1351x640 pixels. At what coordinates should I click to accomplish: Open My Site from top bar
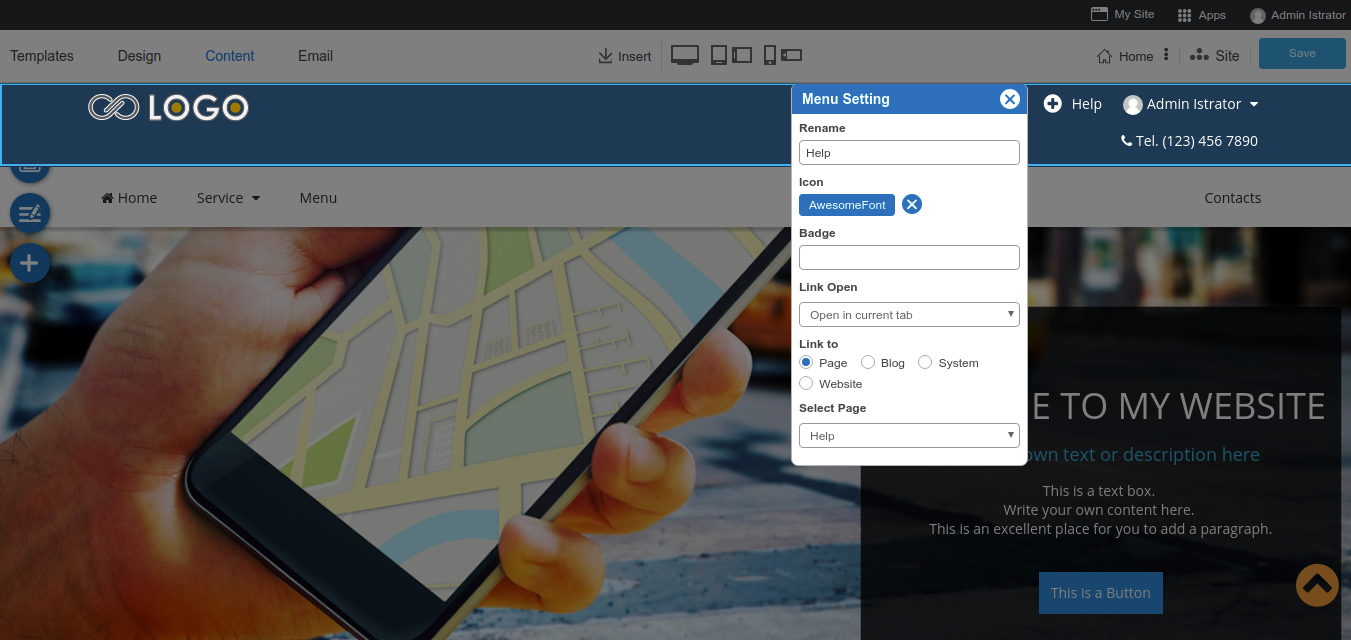(1122, 15)
